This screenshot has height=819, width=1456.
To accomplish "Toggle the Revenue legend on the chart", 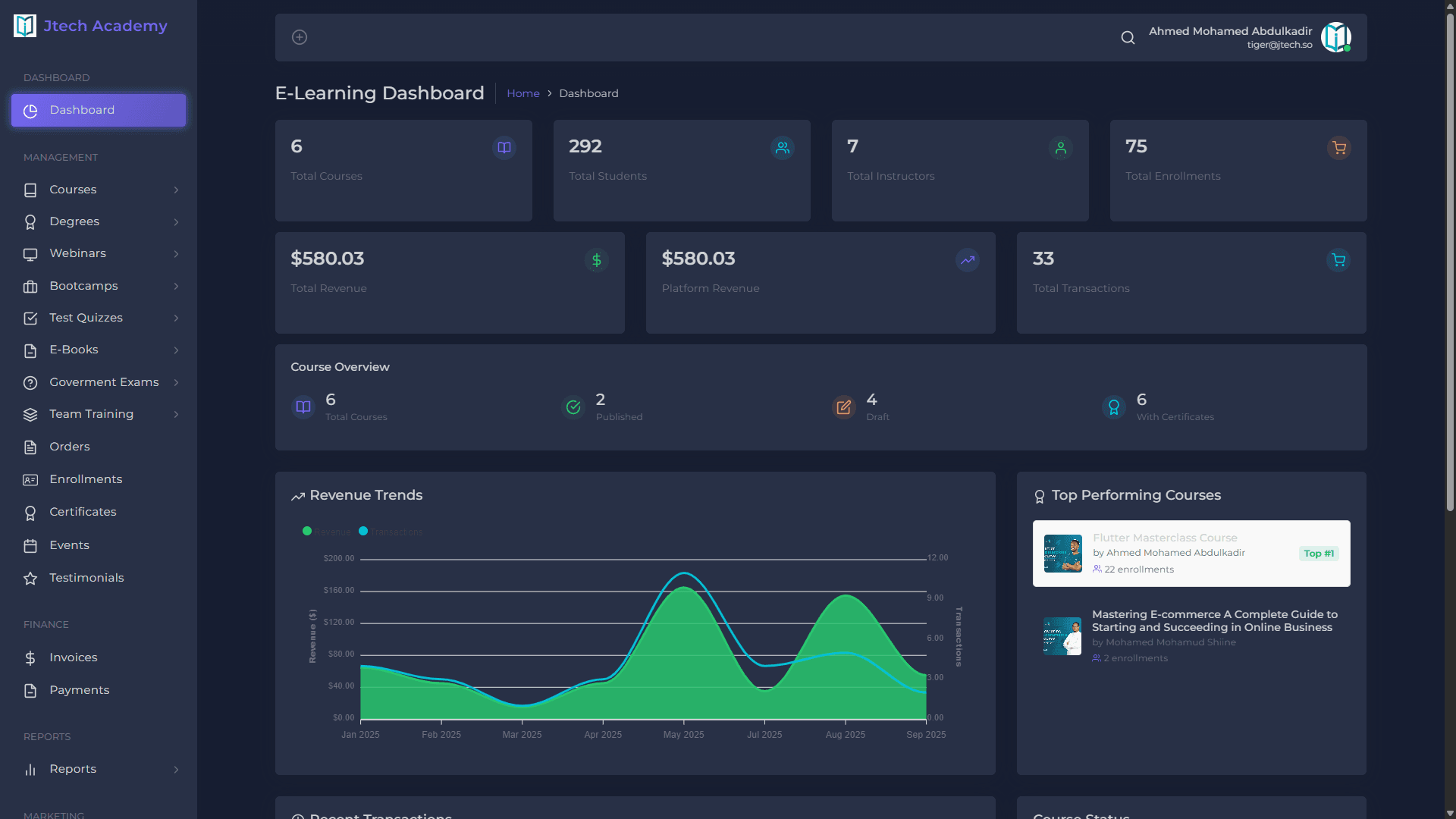I will 326,531.
